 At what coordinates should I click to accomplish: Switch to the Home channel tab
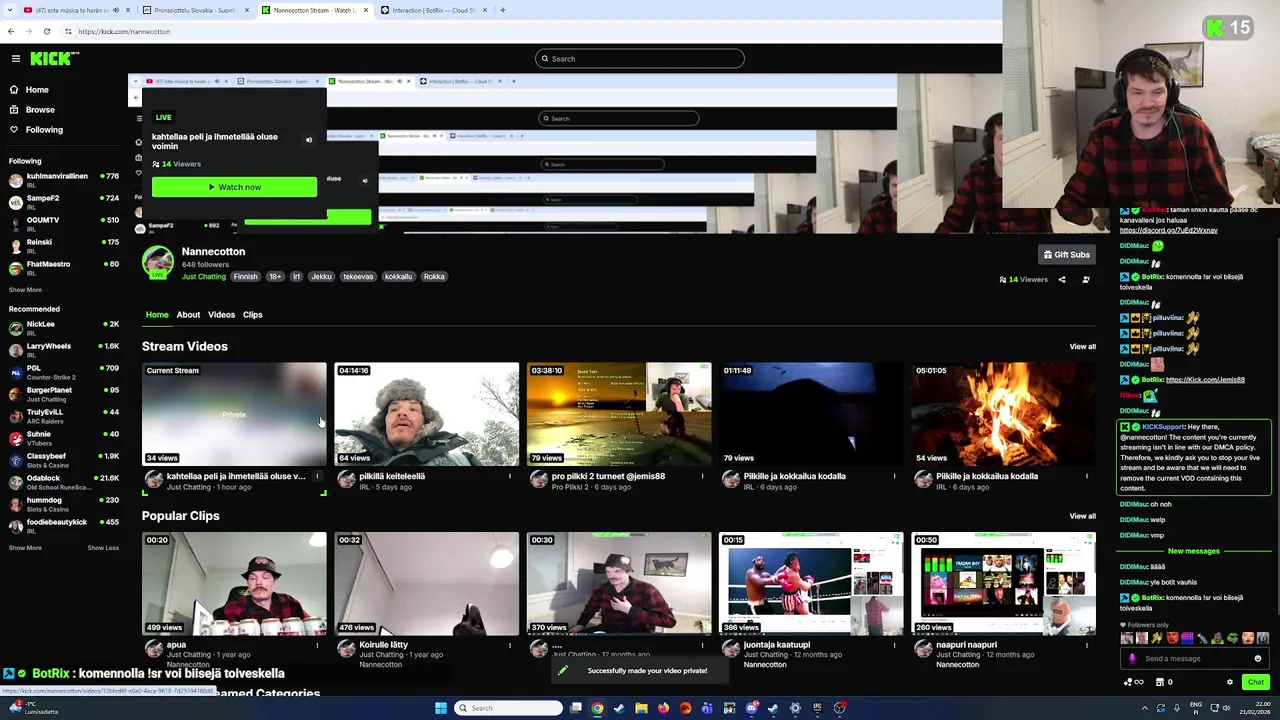point(157,315)
